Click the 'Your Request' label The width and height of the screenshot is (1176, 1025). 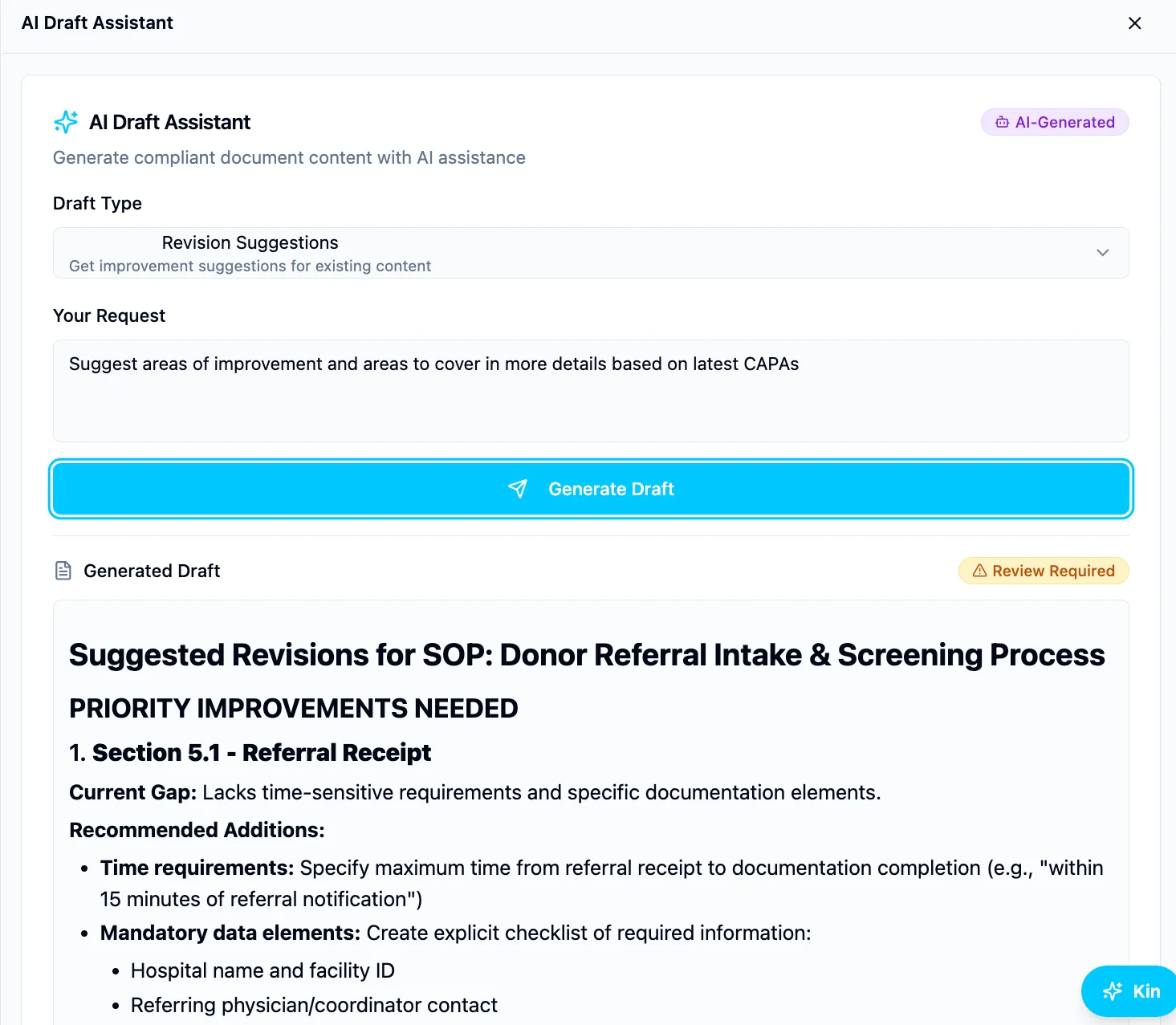pyautogui.click(x=109, y=315)
